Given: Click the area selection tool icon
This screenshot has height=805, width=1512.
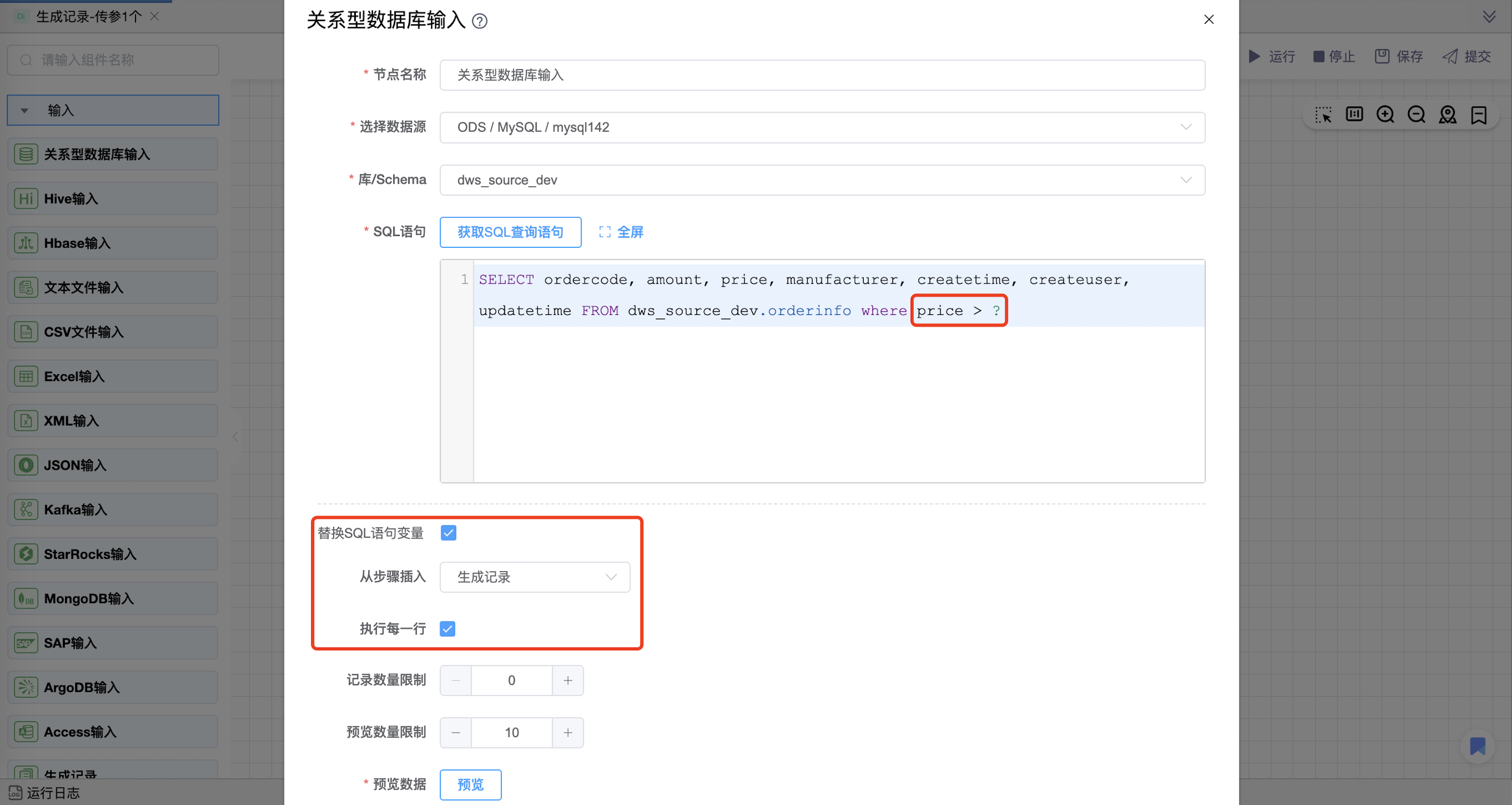Looking at the screenshot, I should pos(1323,114).
